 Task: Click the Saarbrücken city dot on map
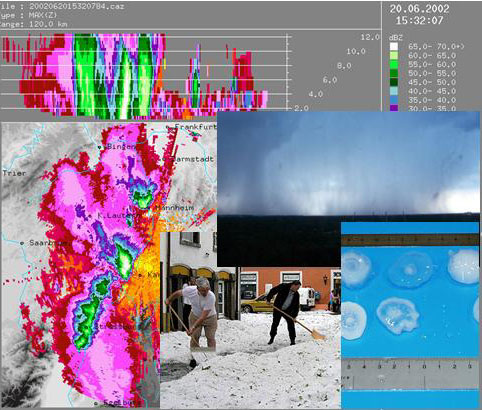[22, 243]
